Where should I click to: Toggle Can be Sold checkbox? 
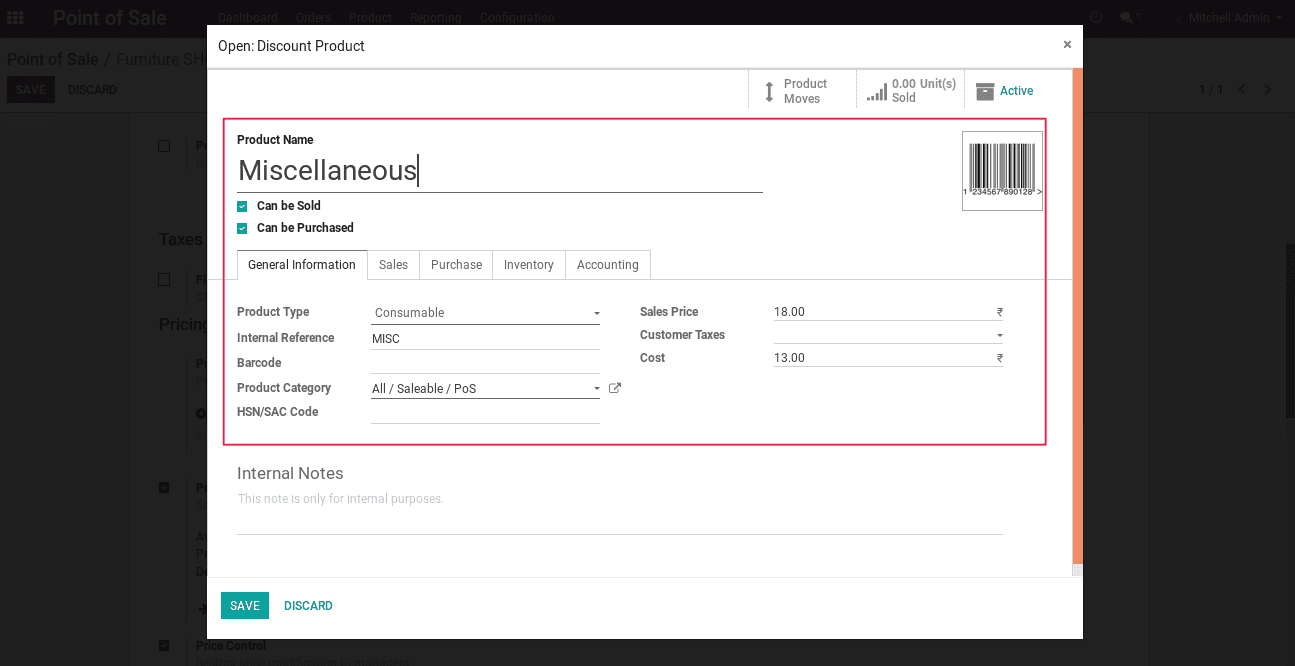(x=242, y=206)
